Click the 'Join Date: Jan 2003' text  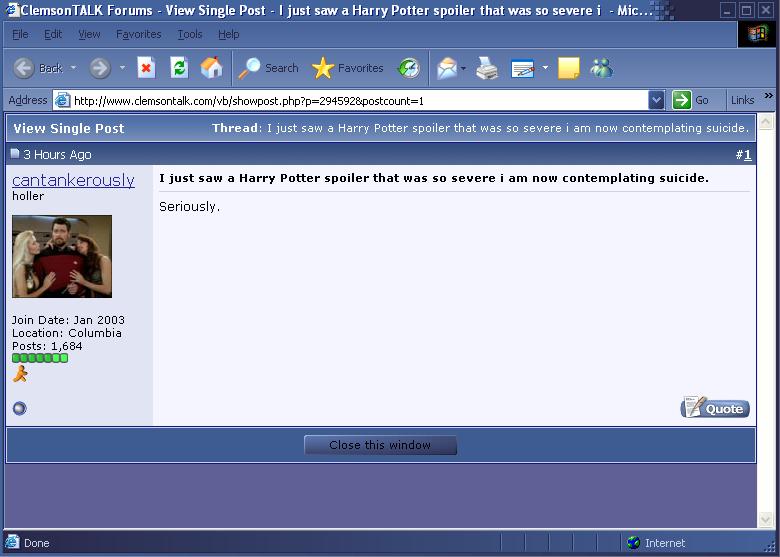tap(68, 320)
